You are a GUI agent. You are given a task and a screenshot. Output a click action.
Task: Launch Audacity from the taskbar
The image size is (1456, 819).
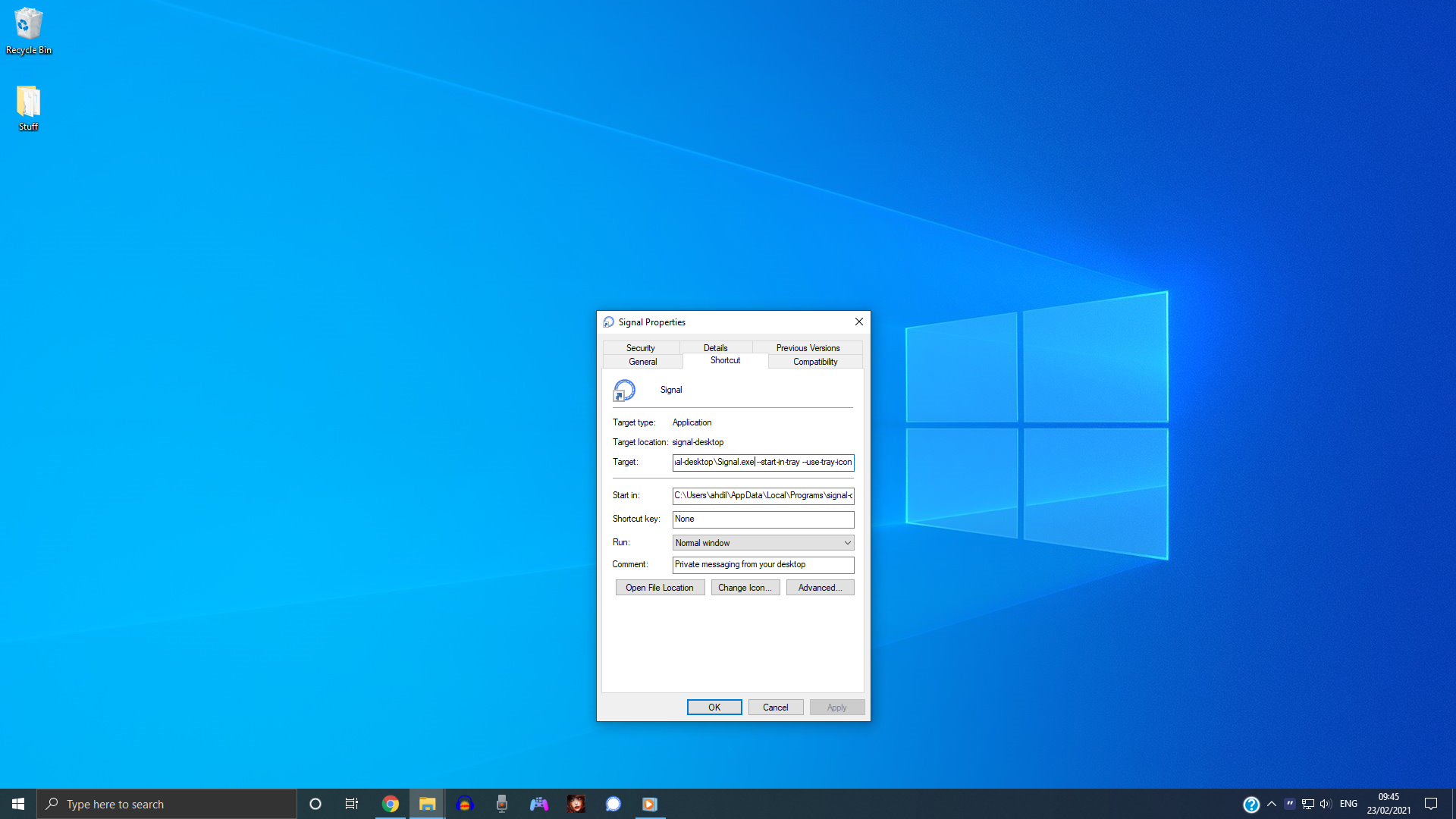(x=465, y=803)
